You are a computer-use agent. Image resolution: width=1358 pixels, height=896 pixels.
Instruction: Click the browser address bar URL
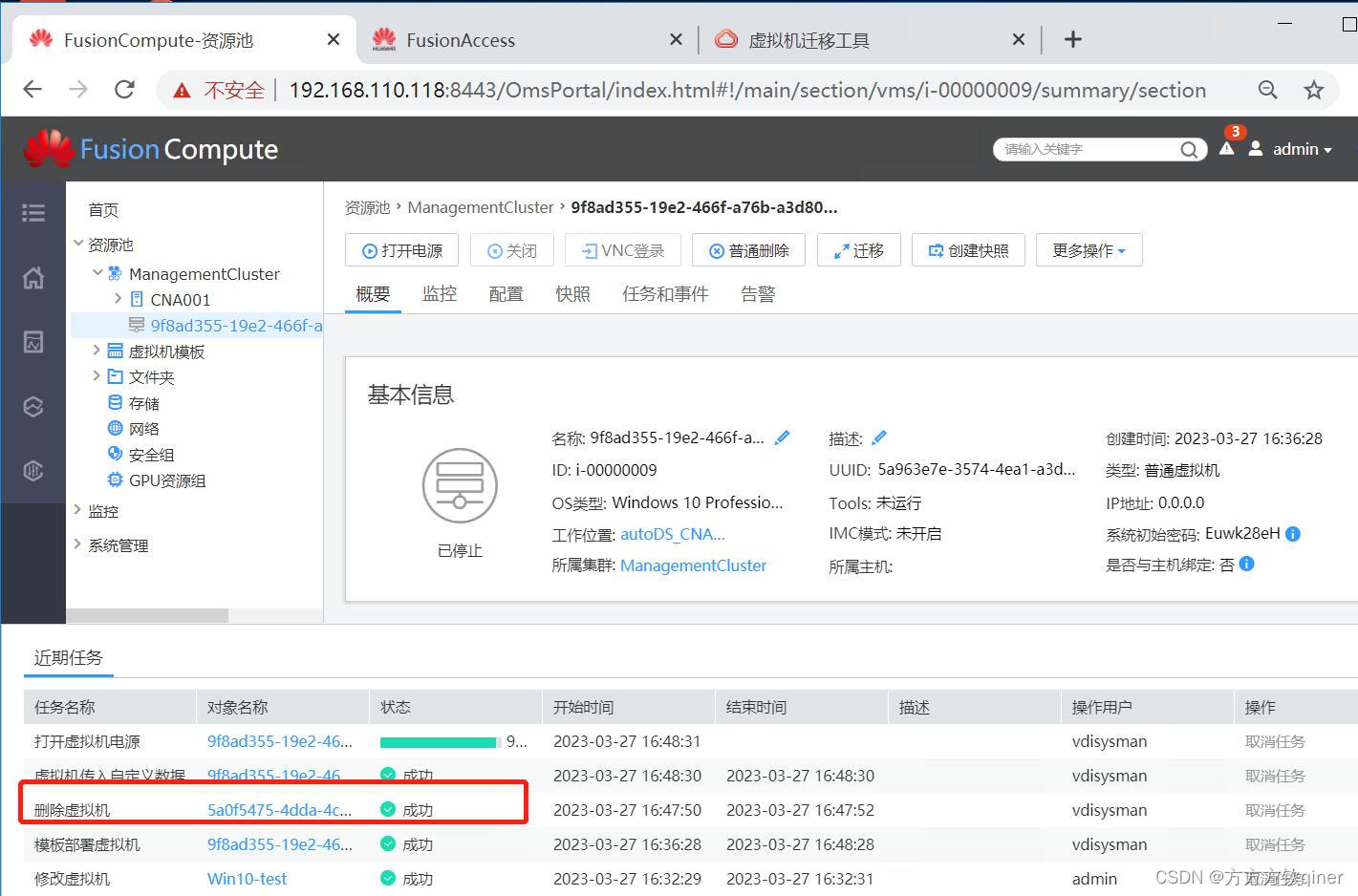[x=746, y=90]
